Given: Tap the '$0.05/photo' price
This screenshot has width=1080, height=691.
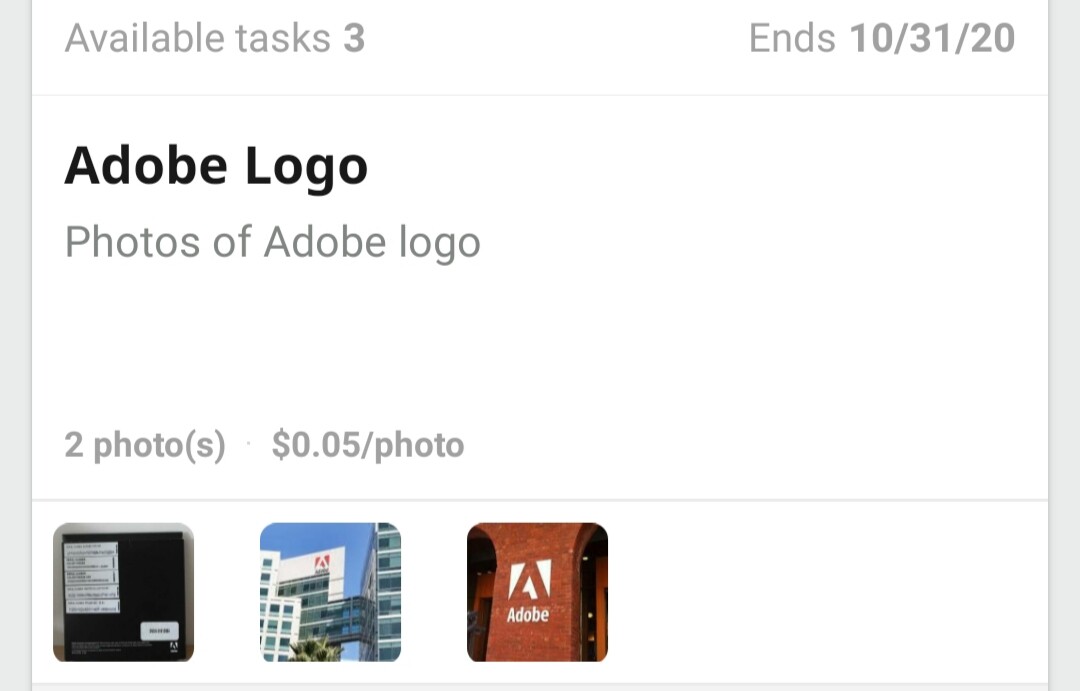Looking at the screenshot, I should pos(368,445).
